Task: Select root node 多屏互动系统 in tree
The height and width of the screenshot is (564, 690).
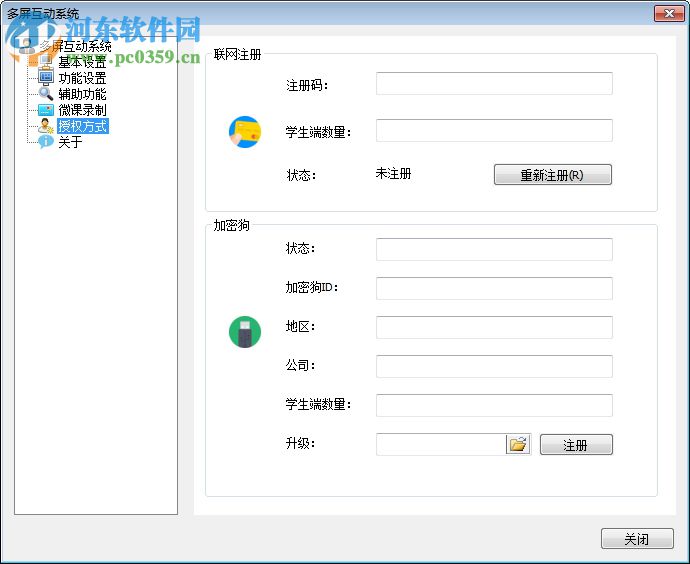Action: click(76, 46)
